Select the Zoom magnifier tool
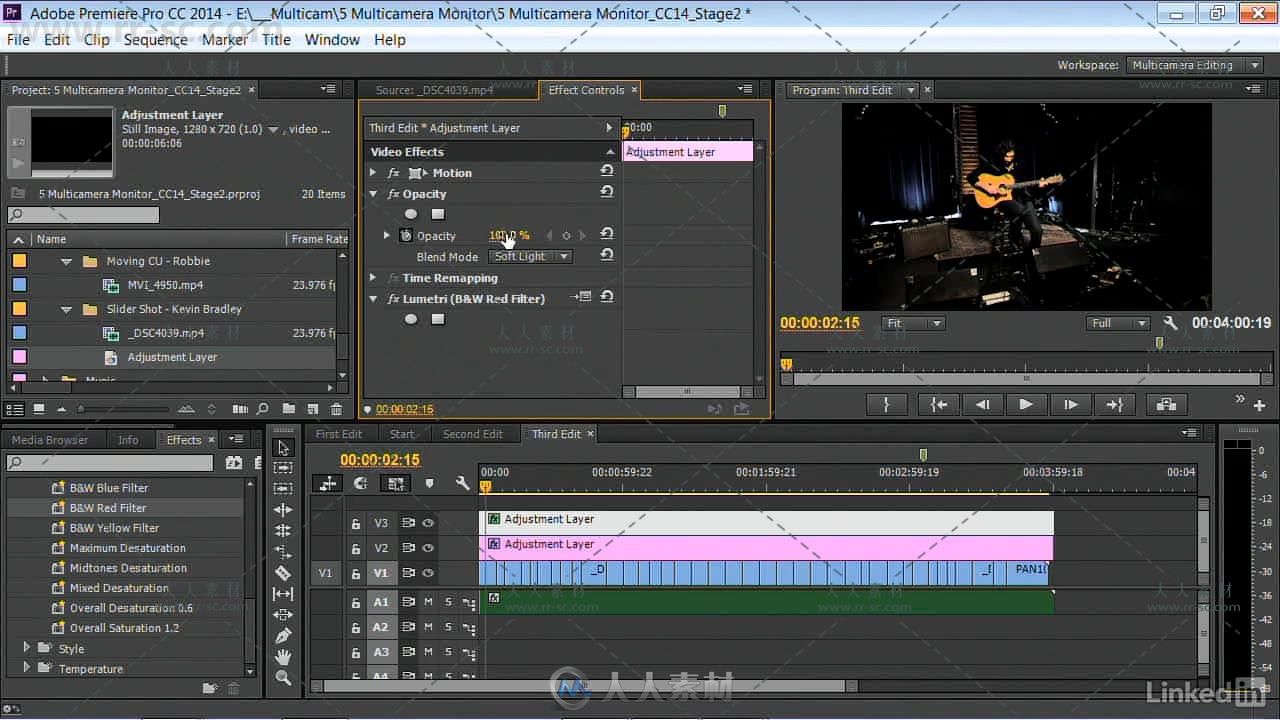Viewport: 1280px width, 720px height. tap(283, 678)
